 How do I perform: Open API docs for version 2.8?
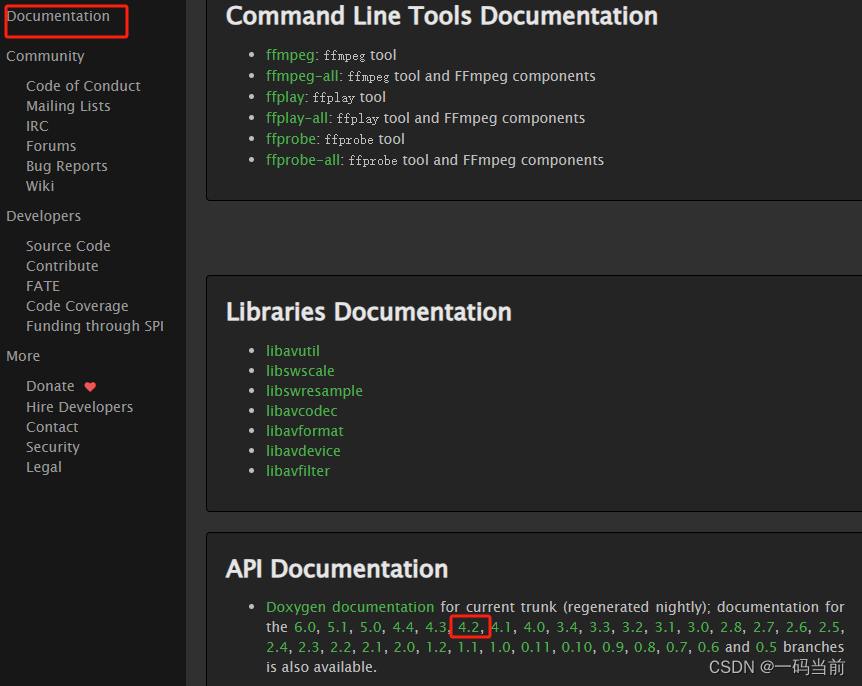coord(731,627)
